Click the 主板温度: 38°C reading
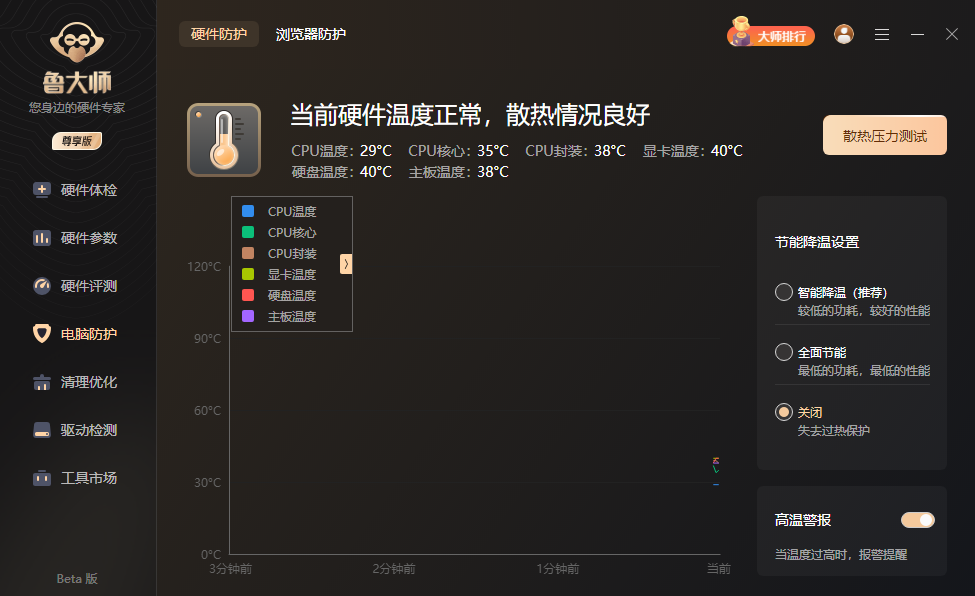 coord(458,172)
